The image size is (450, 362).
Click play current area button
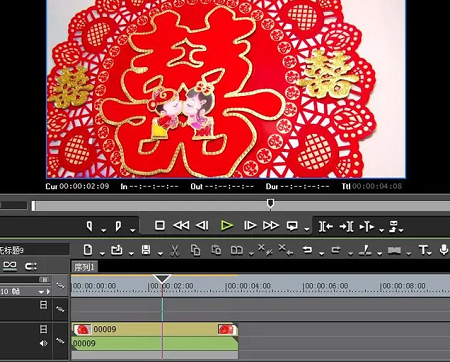pos(367,227)
